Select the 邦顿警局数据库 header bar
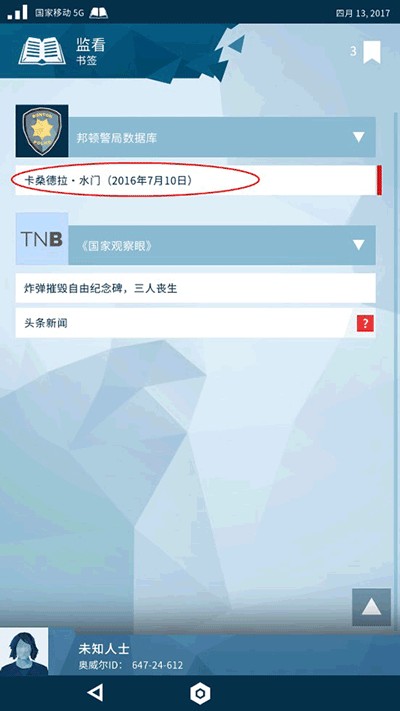This screenshot has height=711, width=400. pos(222,137)
